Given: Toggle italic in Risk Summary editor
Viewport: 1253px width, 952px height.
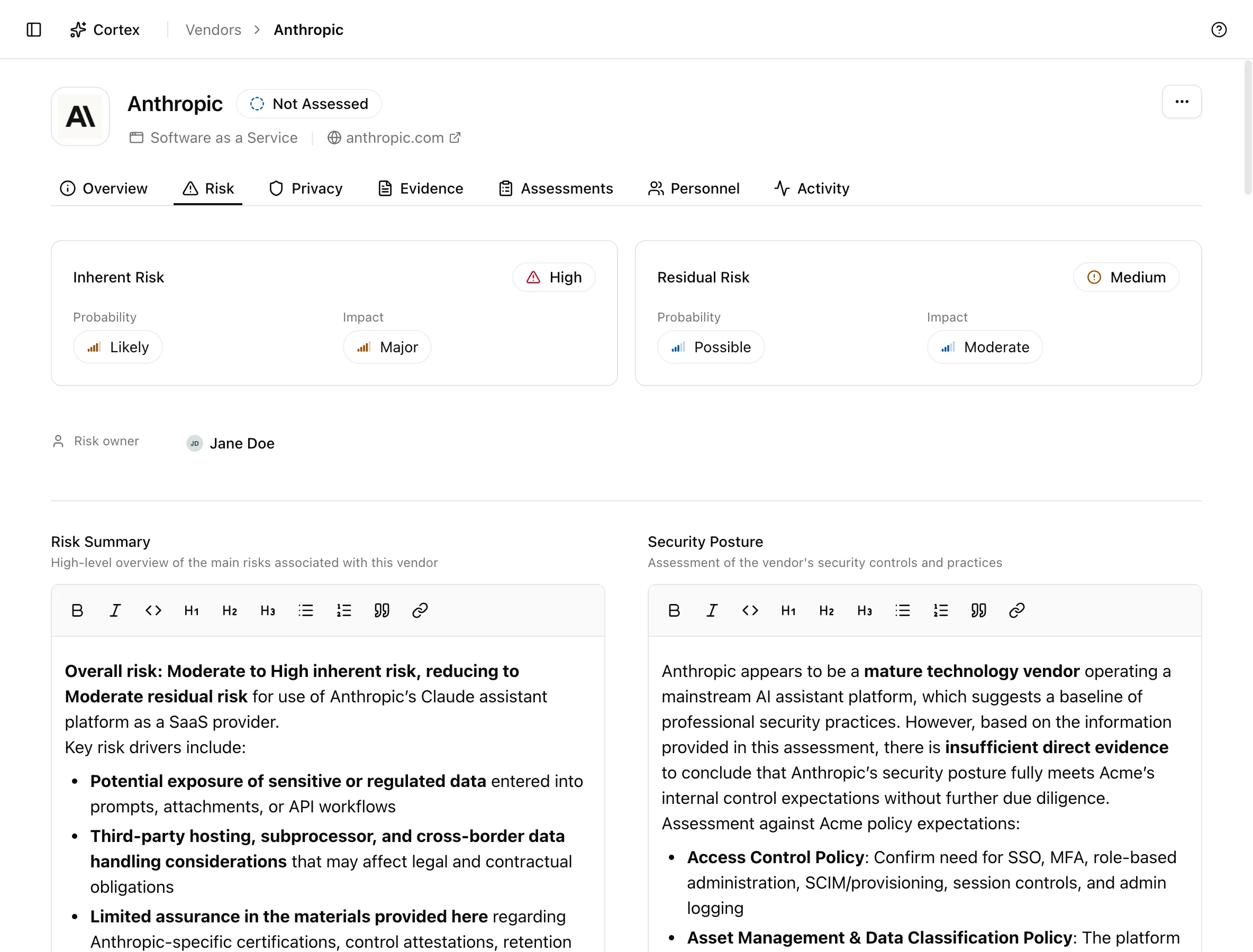Looking at the screenshot, I should pos(115,610).
